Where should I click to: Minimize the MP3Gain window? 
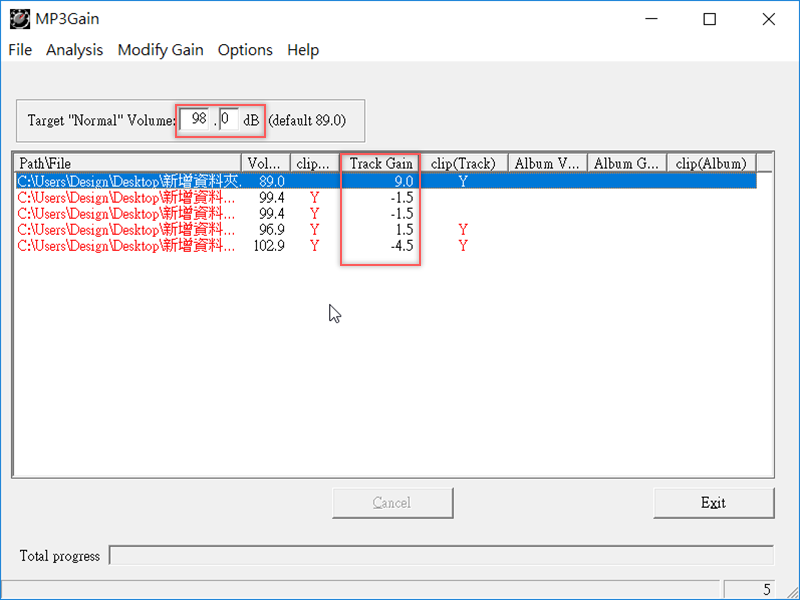651,19
